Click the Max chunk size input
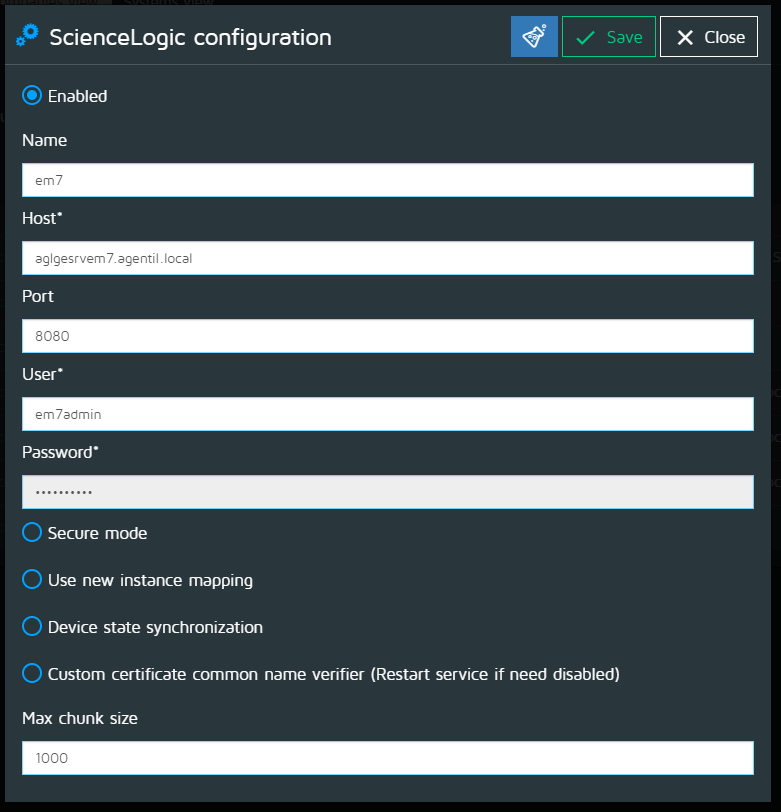Screen dimensions: 781x812 click(387, 758)
